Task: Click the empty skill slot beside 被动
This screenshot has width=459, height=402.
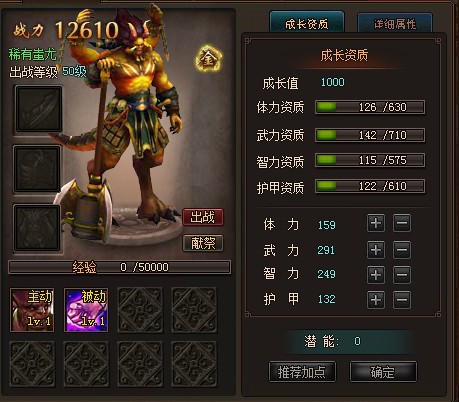Action: 140,310
